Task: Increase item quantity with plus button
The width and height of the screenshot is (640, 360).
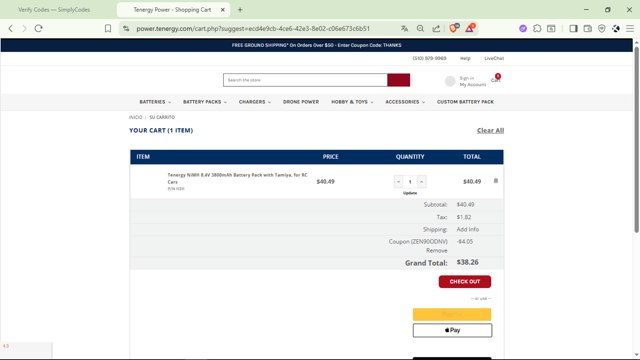Action: click(x=422, y=182)
